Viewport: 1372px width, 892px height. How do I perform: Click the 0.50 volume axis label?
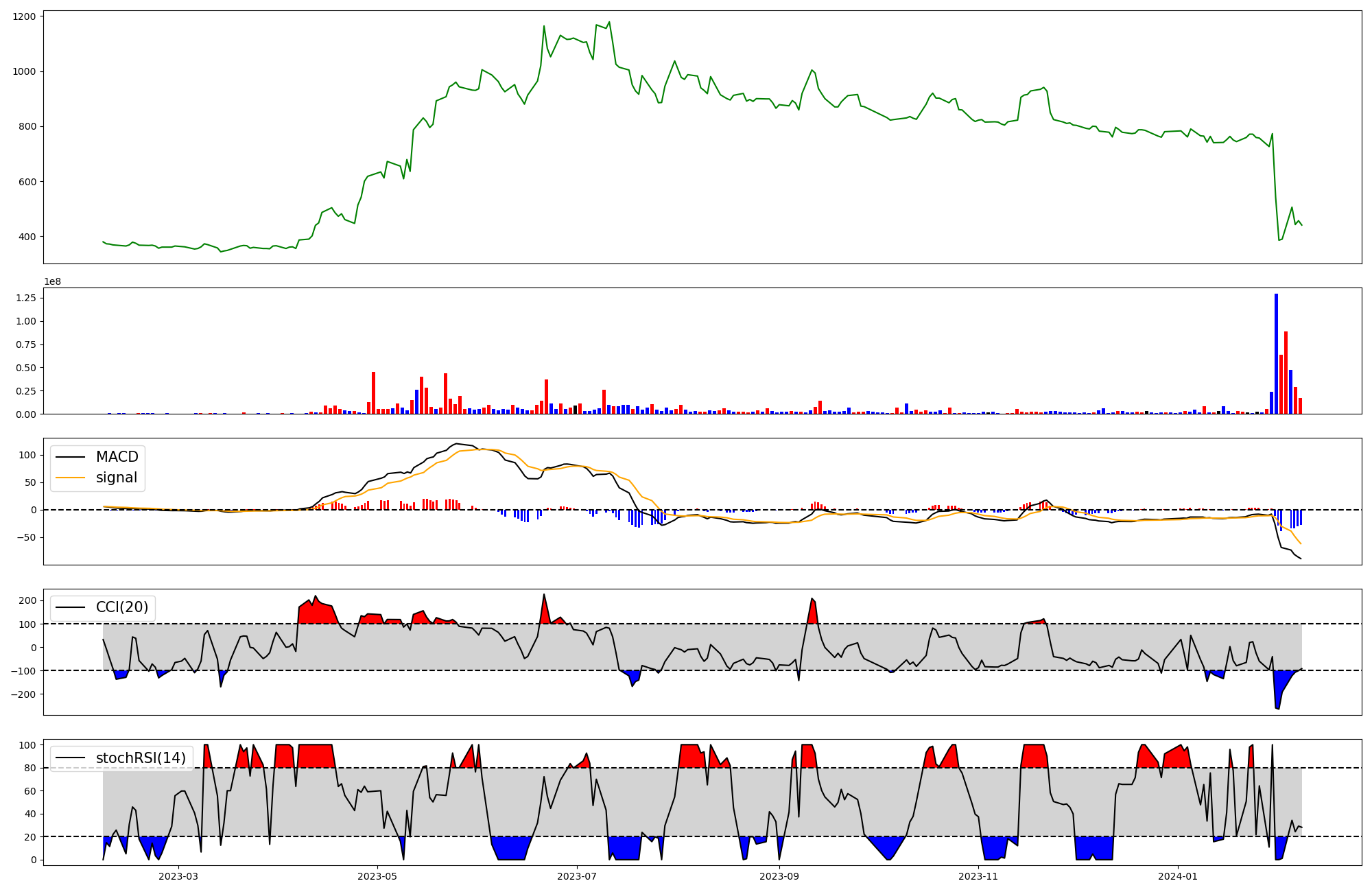(x=25, y=368)
